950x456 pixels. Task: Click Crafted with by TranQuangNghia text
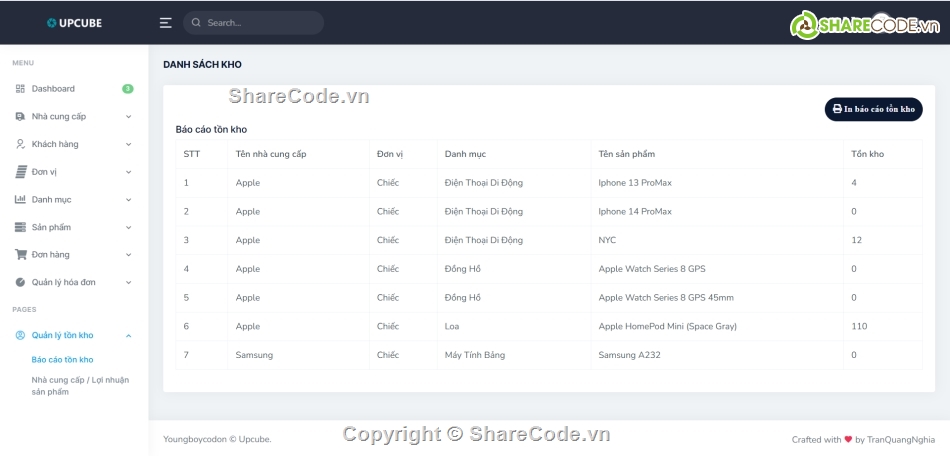coord(863,440)
